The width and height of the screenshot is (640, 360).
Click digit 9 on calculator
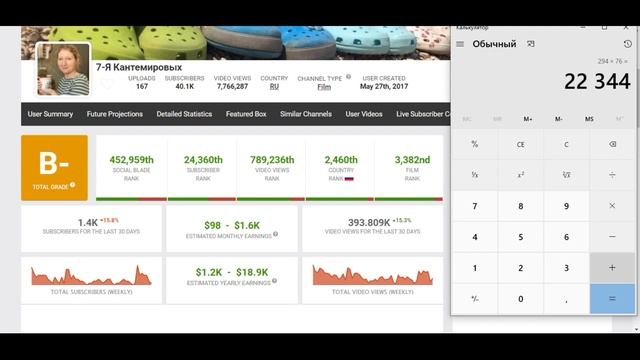pos(567,206)
